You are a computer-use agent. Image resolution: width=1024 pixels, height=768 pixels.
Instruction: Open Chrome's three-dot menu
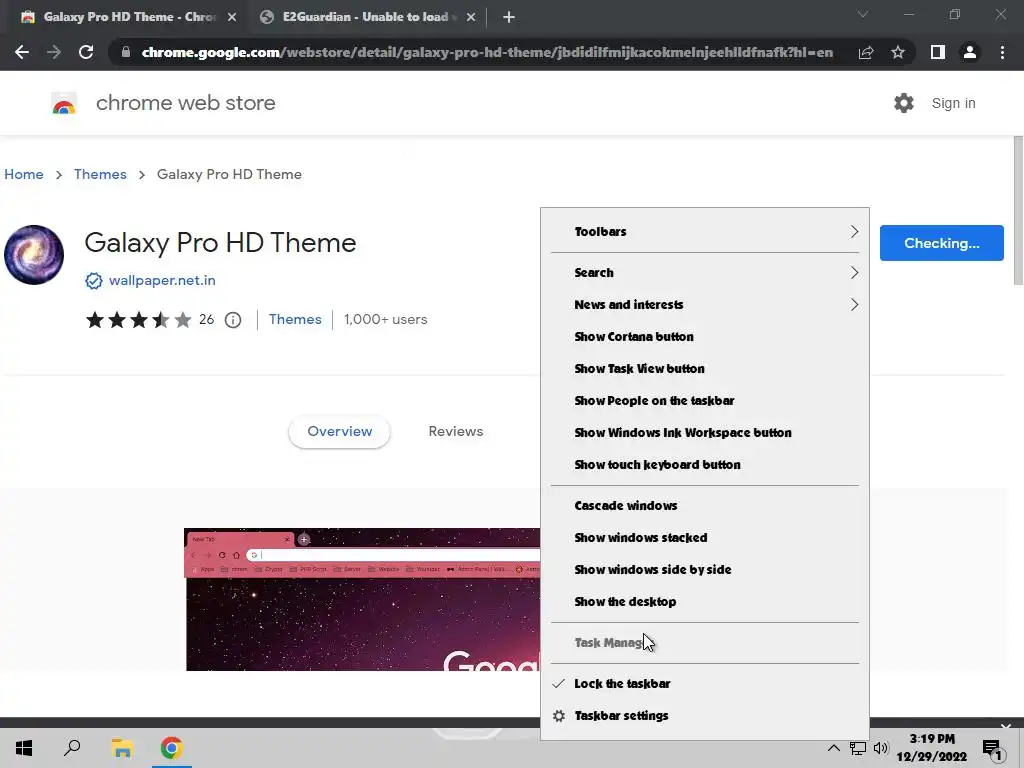tap(1002, 52)
